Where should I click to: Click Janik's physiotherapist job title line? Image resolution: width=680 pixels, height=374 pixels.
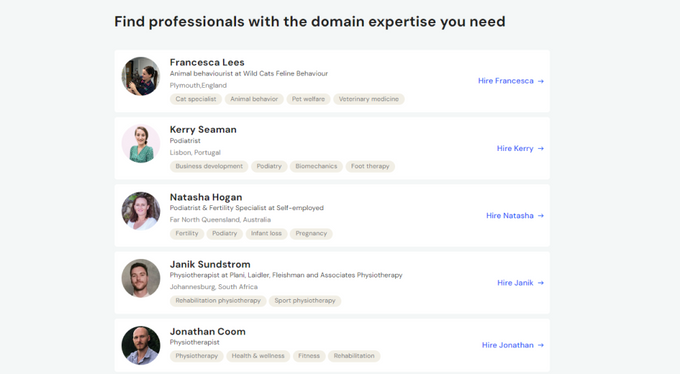point(286,276)
